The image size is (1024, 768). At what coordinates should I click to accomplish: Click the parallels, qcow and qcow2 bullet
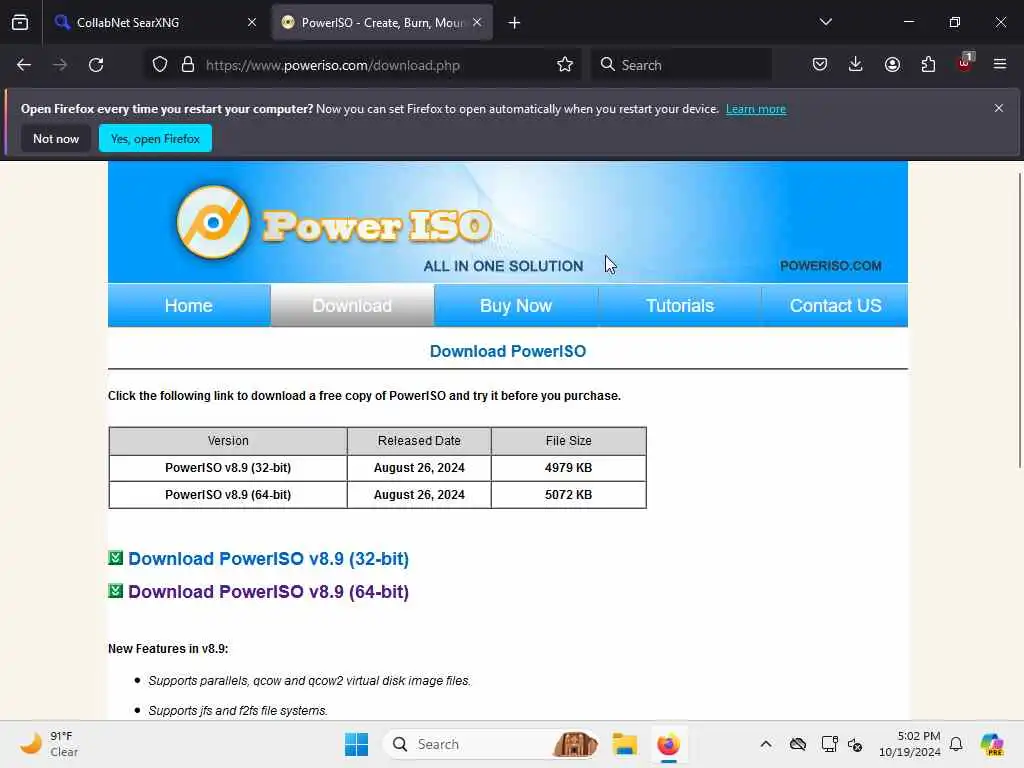tap(310, 680)
